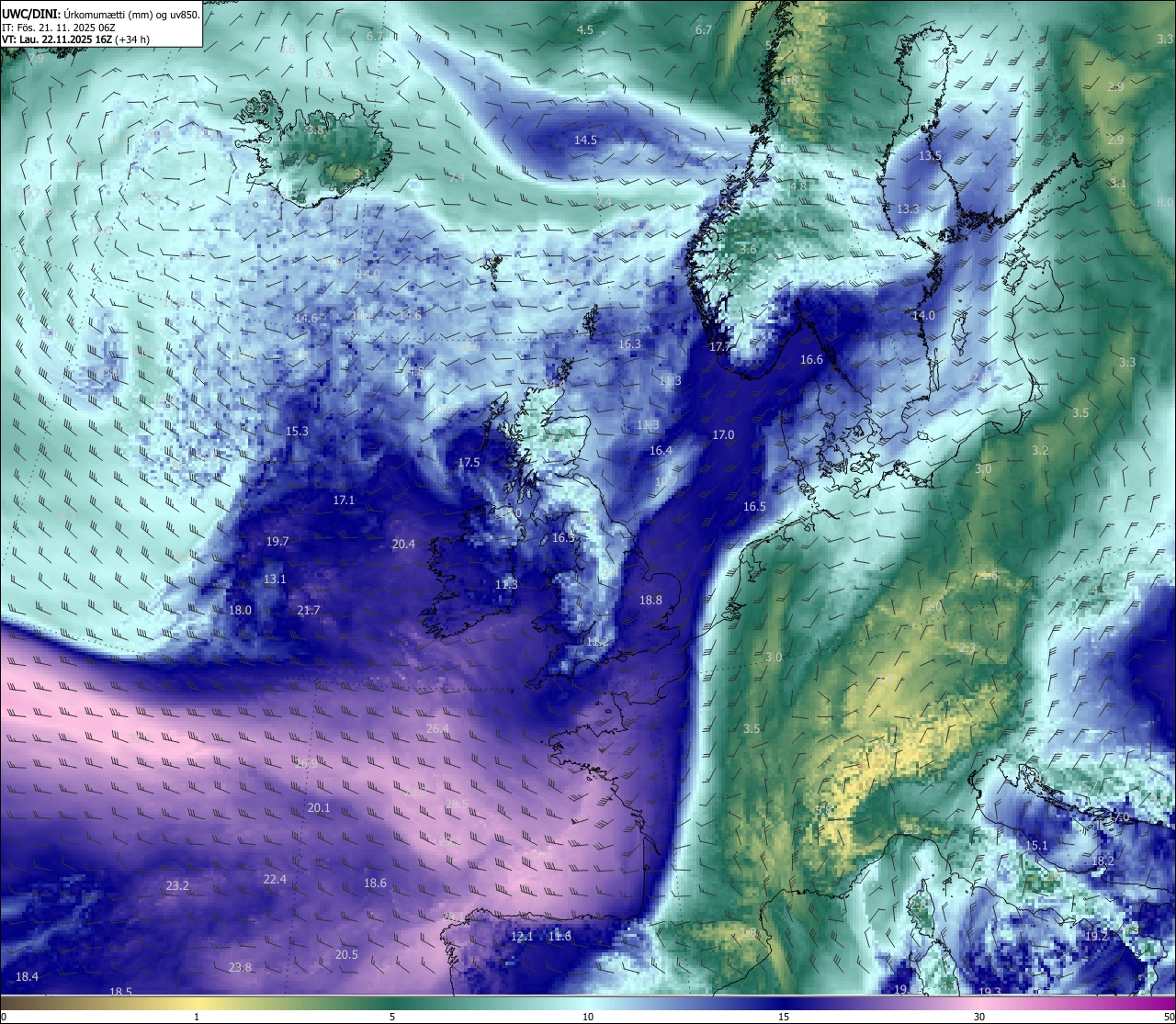Click the UWC/DINI map title text
Image resolution: width=1176 pixels, height=1024 pixels.
[101, 14]
